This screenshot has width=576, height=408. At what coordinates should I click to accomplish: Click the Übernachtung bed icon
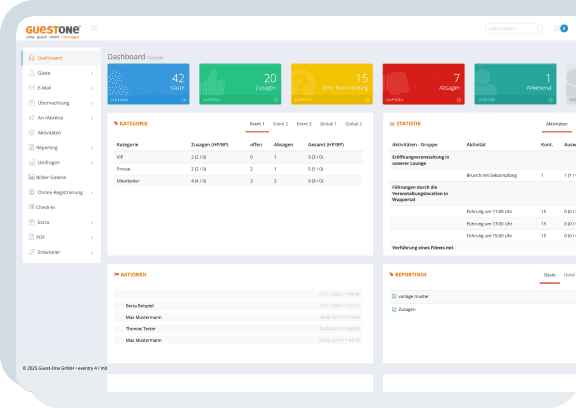tap(32, 103)
